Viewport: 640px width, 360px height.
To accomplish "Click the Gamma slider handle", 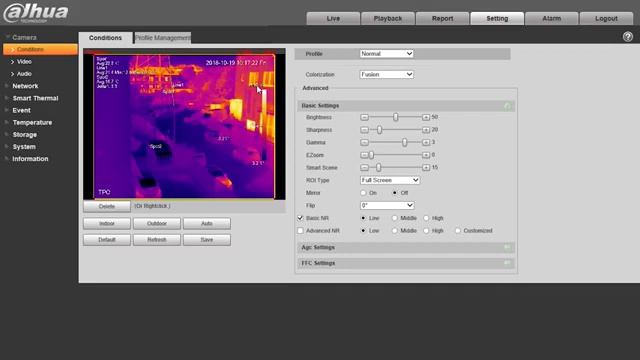I will coord(404,142).
